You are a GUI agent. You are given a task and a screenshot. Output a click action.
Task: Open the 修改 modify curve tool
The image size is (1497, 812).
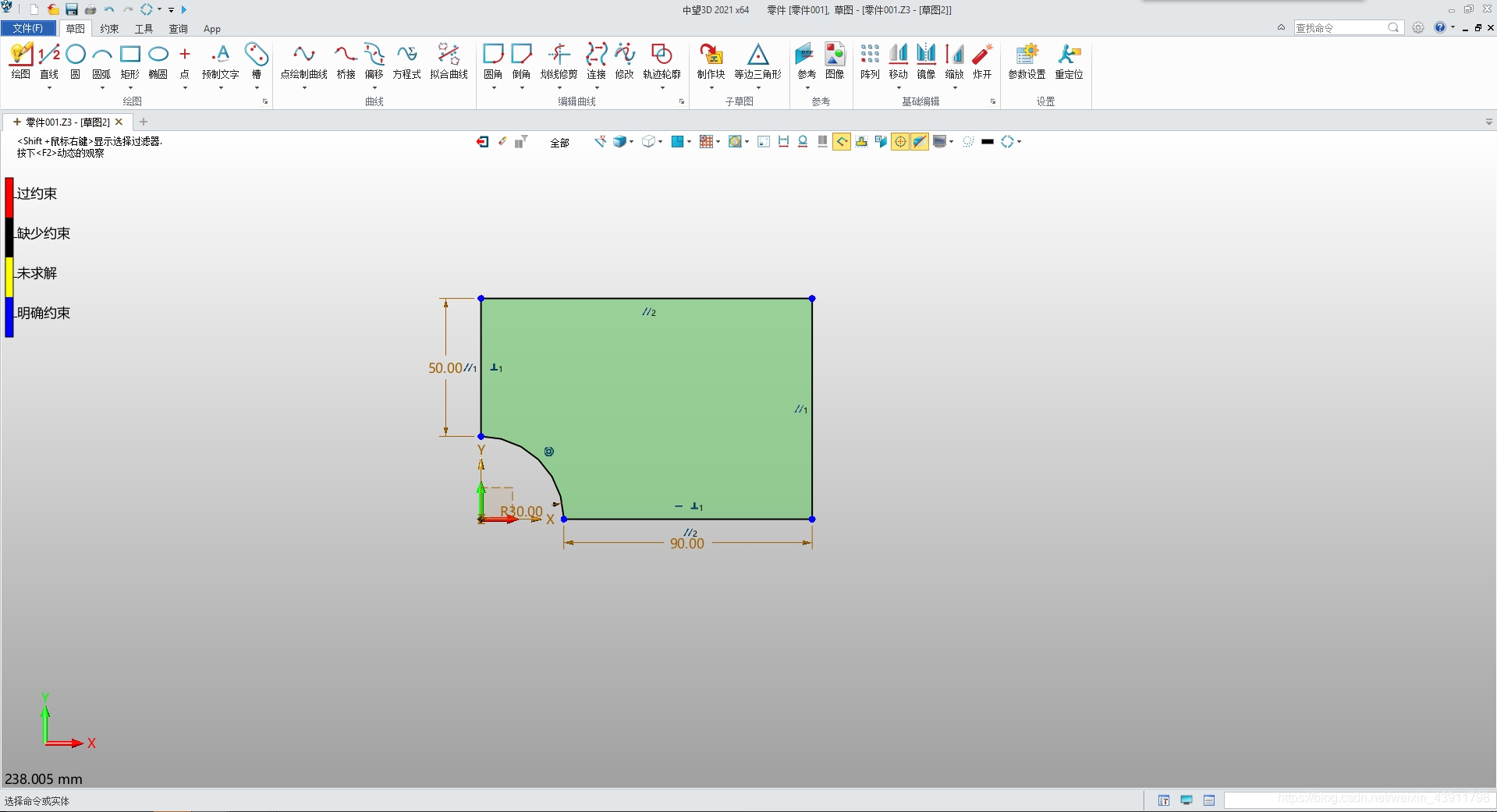coord(625,61)
